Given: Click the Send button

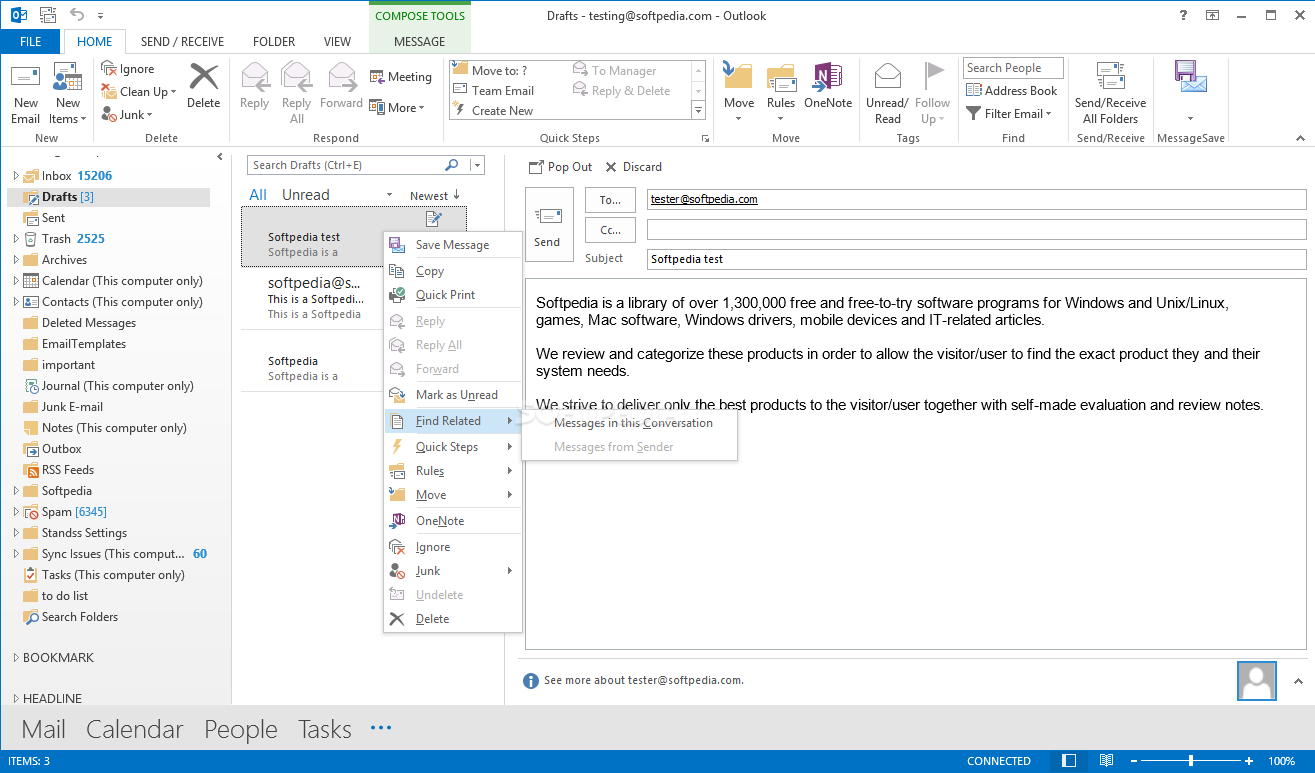Looking at the screenshot, I should (x=548, y=225).
